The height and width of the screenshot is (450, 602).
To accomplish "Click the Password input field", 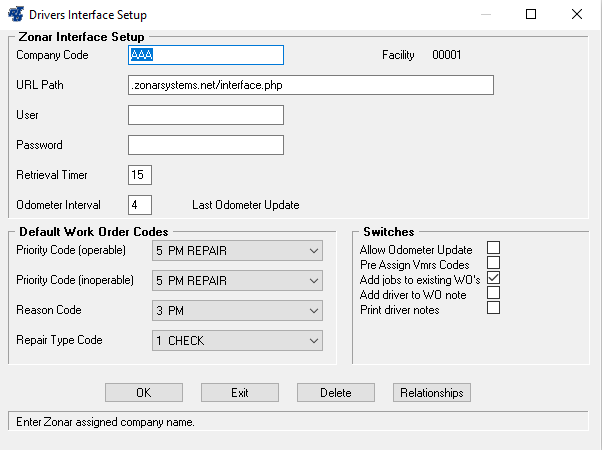I will pos(206,145).
